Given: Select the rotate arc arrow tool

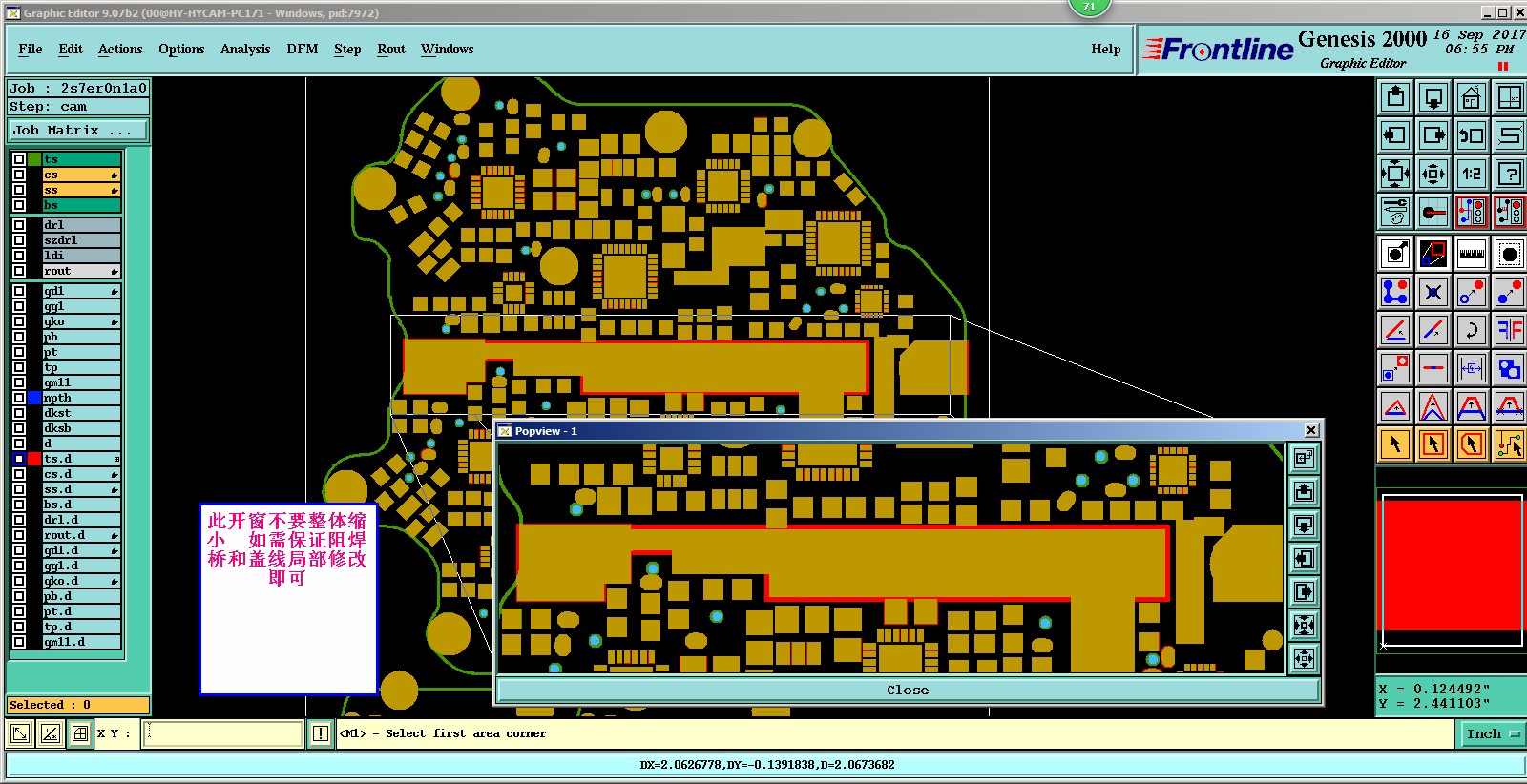Looking at the screenshot, I should point(1471,330).
